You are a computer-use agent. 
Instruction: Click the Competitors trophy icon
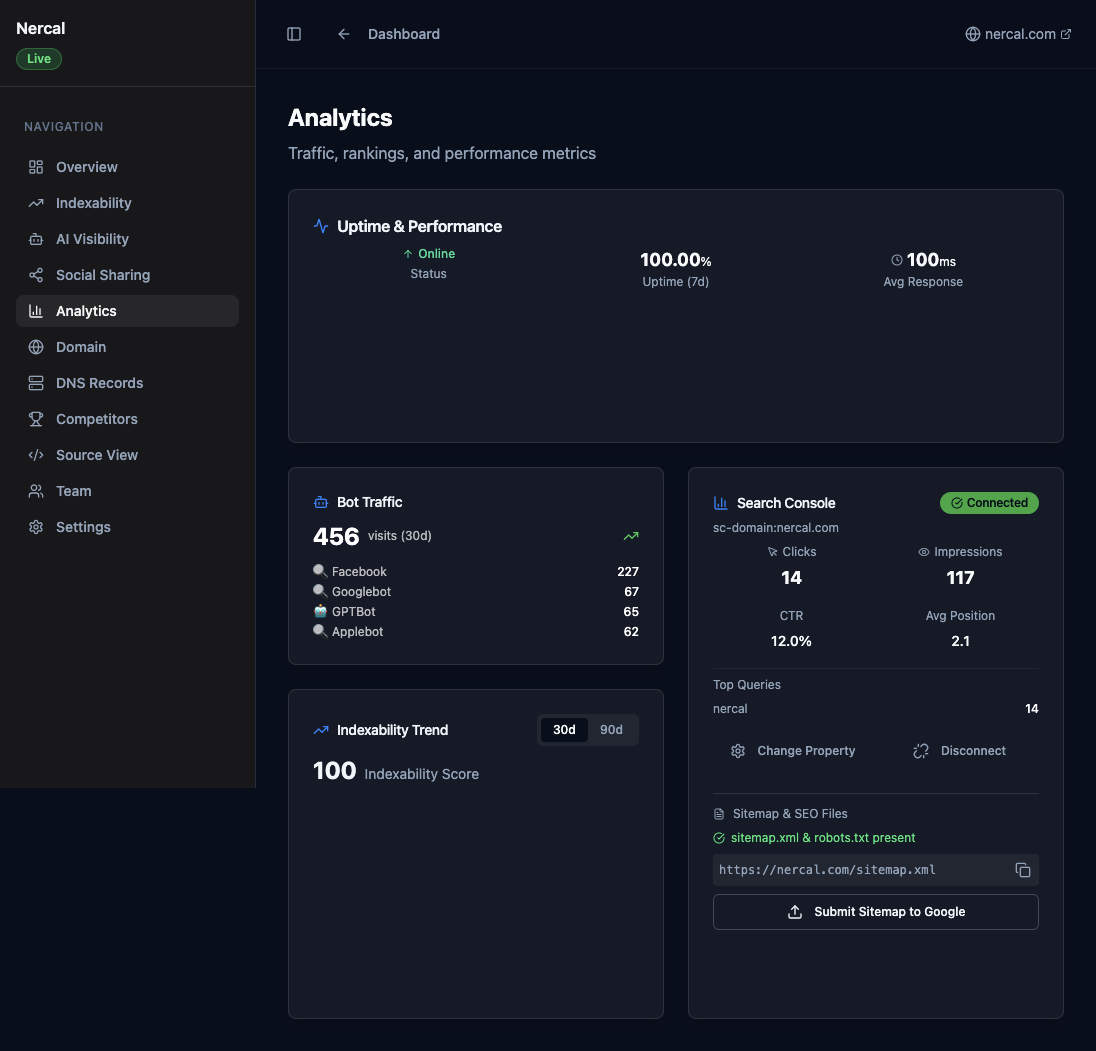click(x=36, y=419)
